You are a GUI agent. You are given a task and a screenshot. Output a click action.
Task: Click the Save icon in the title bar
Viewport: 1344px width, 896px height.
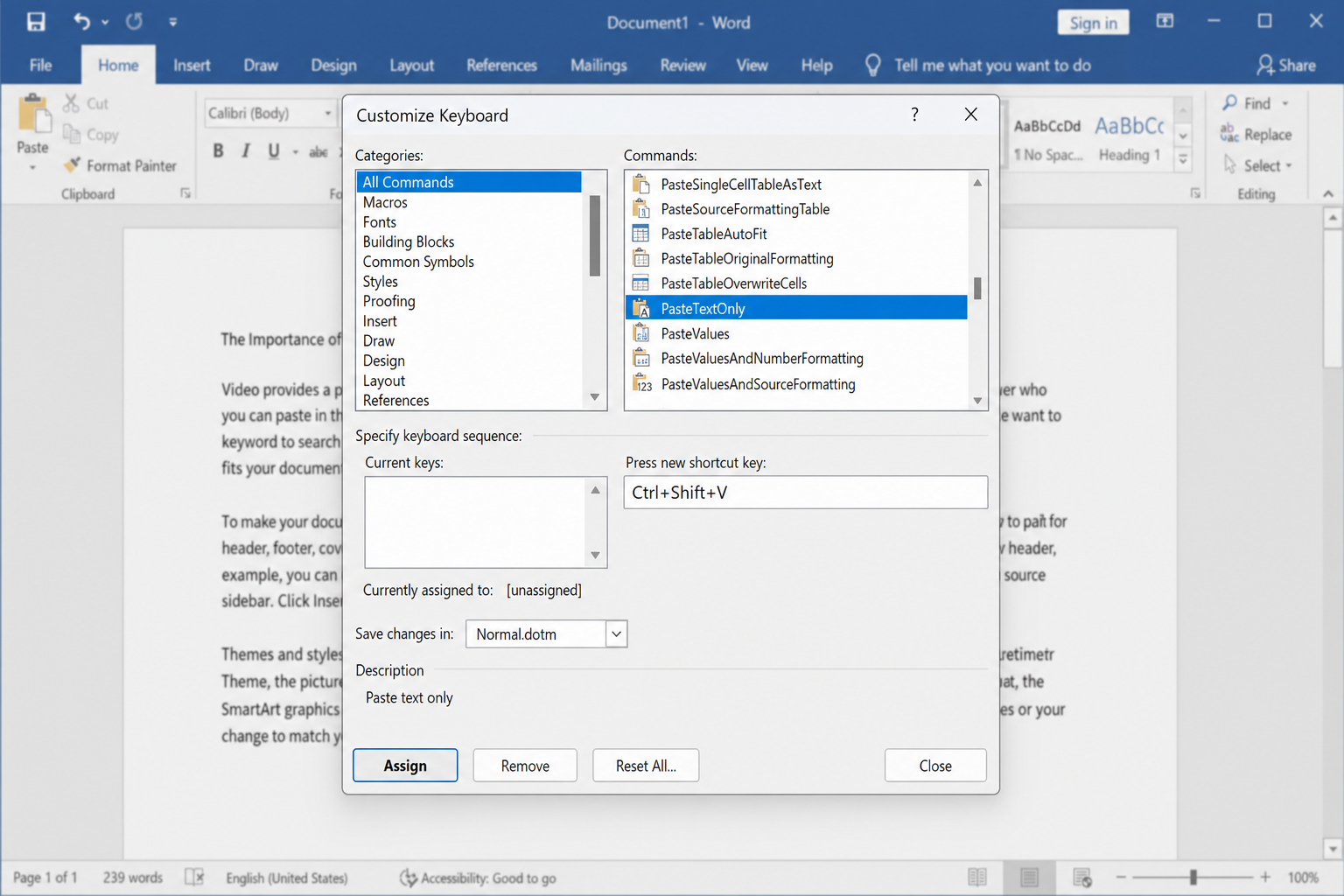(36, 22)
